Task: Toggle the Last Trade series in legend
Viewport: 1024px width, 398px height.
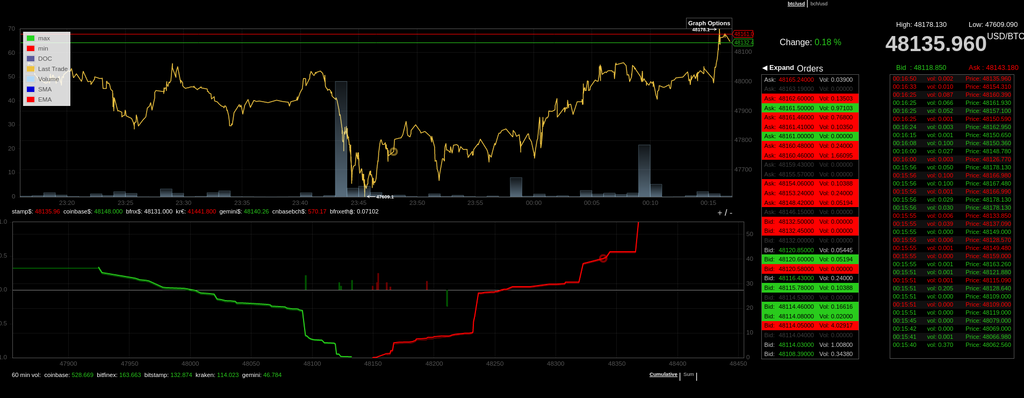Action: (47, 69)
